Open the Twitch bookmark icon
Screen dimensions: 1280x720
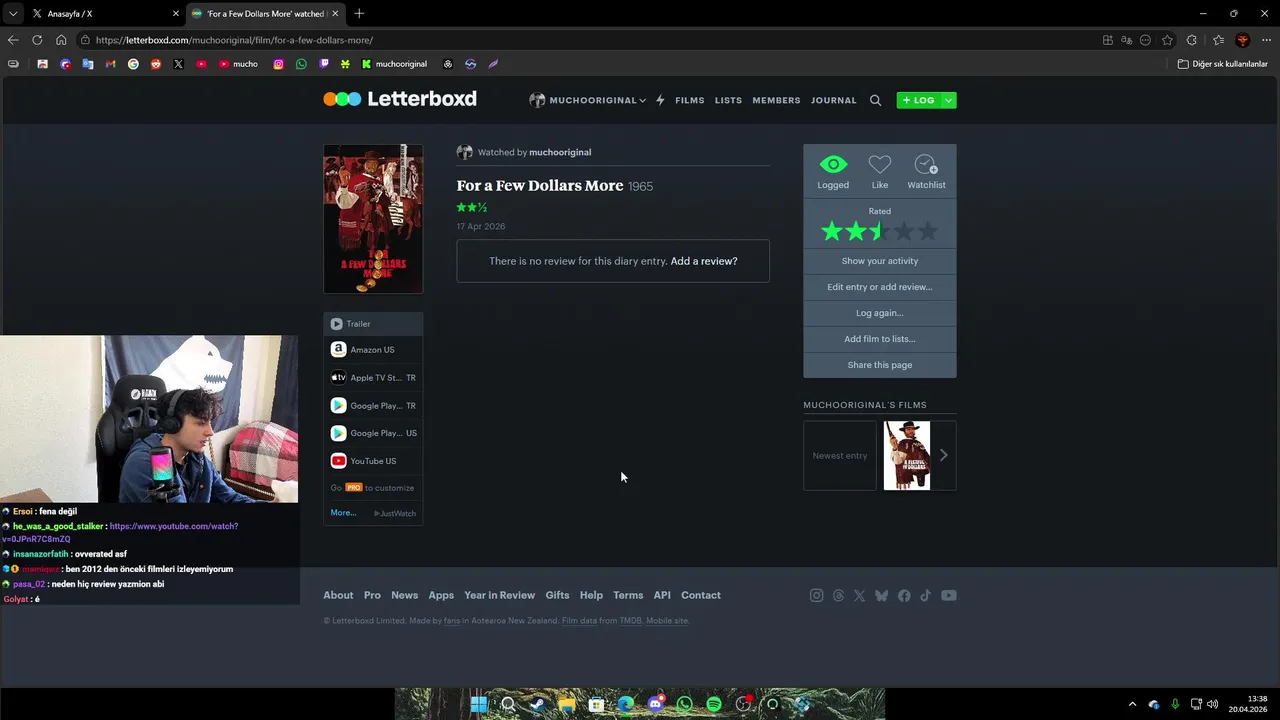[x=324, y=64]
